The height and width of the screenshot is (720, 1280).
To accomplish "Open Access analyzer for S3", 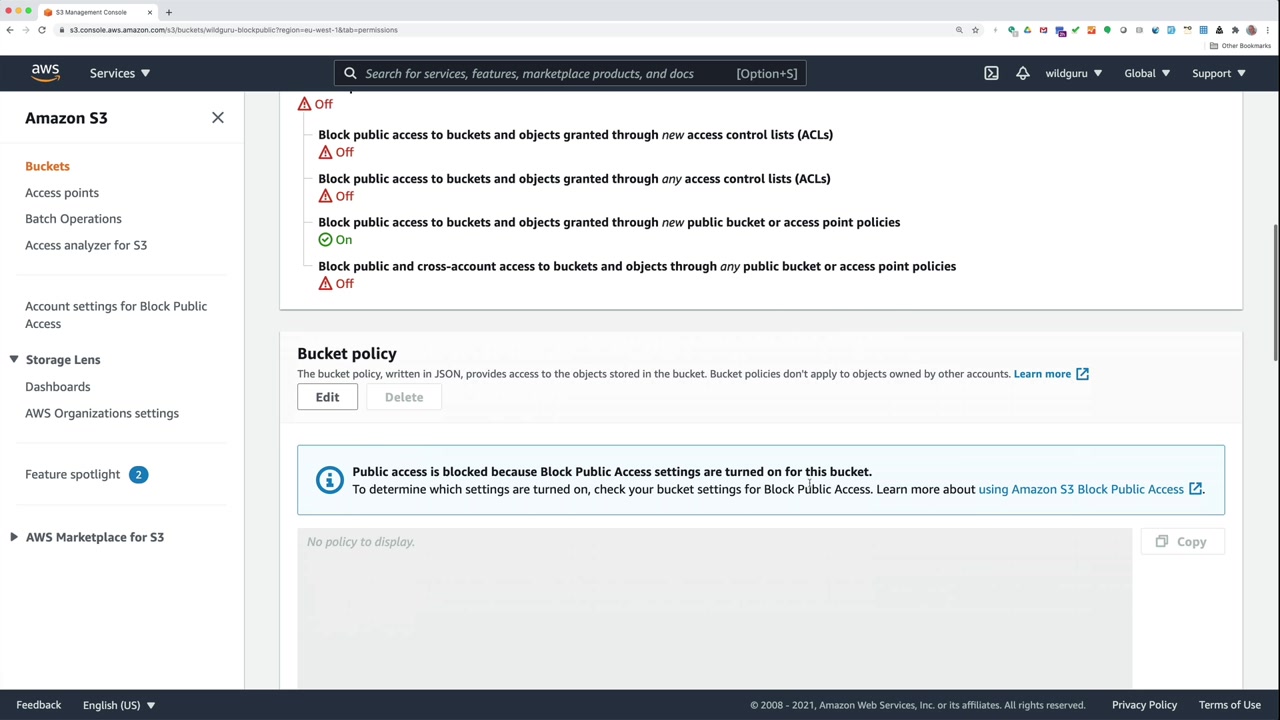I will click(86, 245).
